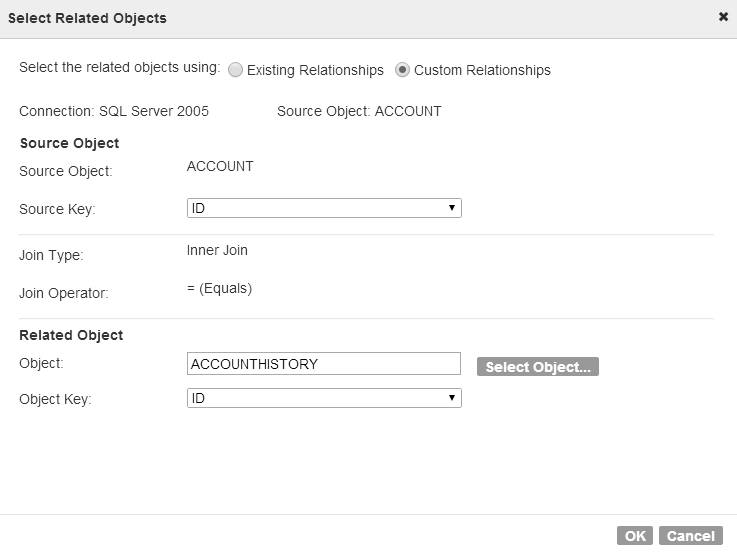Confirm with the OK button

point(635,536)
